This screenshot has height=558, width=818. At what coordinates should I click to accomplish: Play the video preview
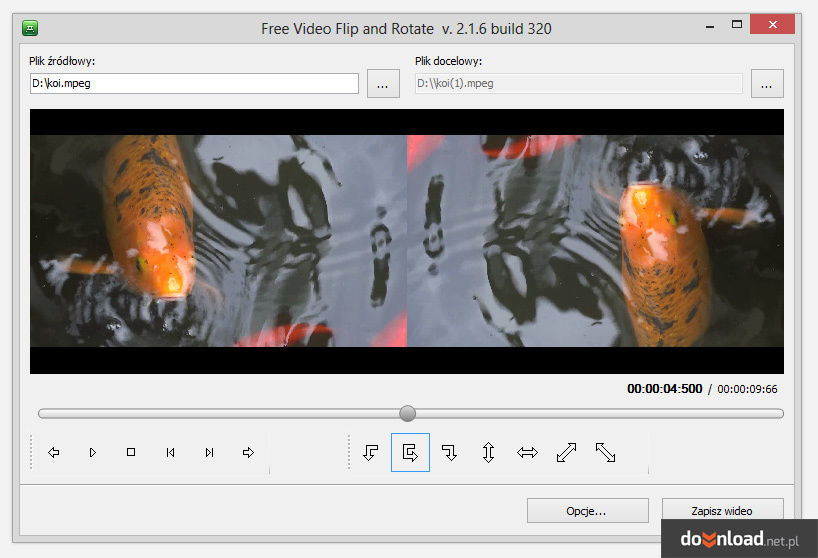pos(92,452)
